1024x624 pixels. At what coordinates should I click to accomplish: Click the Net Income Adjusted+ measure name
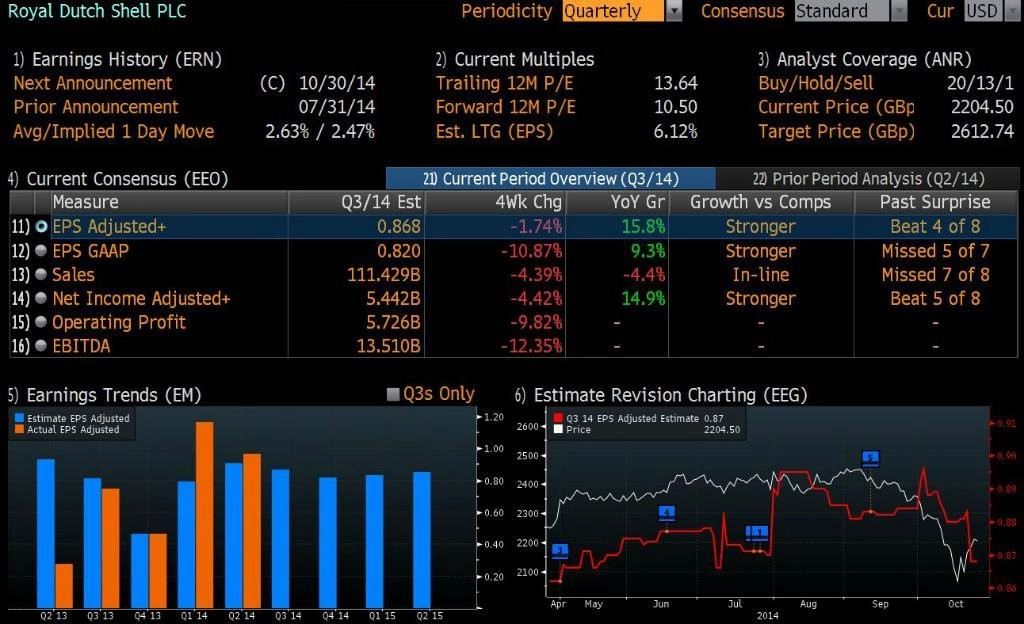[141, 298]
